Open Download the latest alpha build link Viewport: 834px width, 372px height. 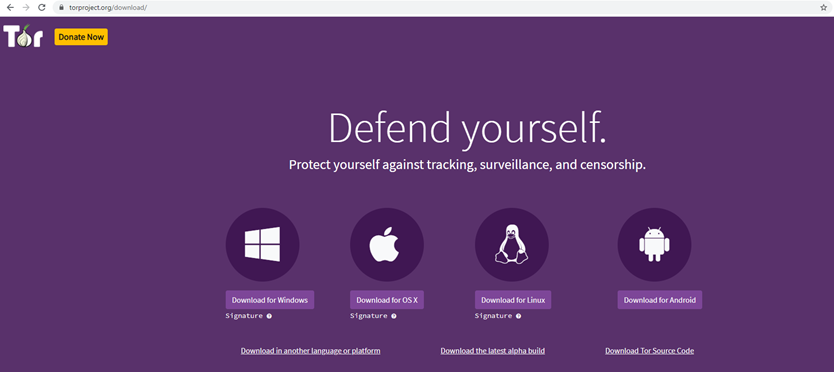[x=493, y=351]
